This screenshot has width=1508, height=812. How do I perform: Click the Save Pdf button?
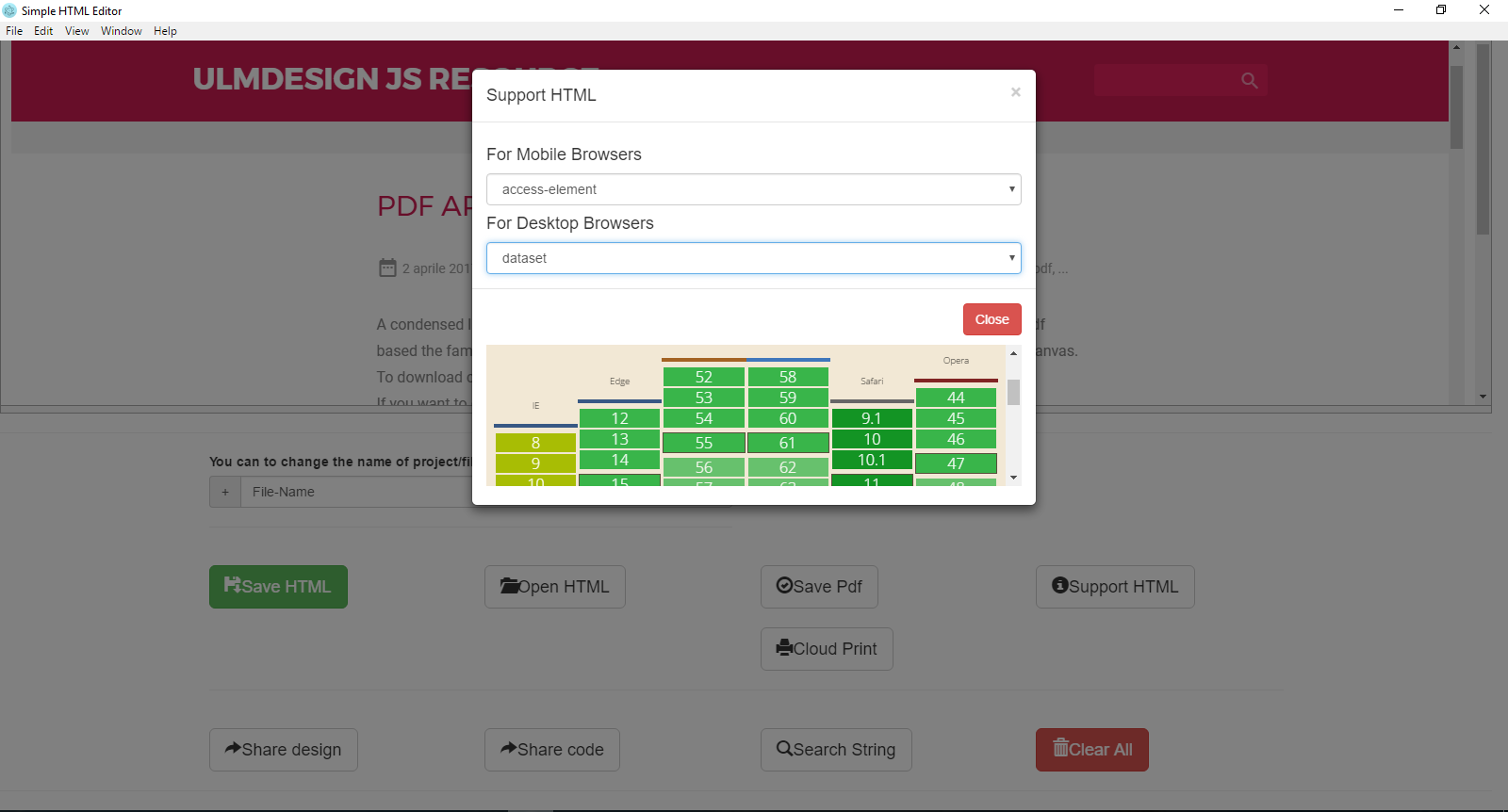point(819,587)
